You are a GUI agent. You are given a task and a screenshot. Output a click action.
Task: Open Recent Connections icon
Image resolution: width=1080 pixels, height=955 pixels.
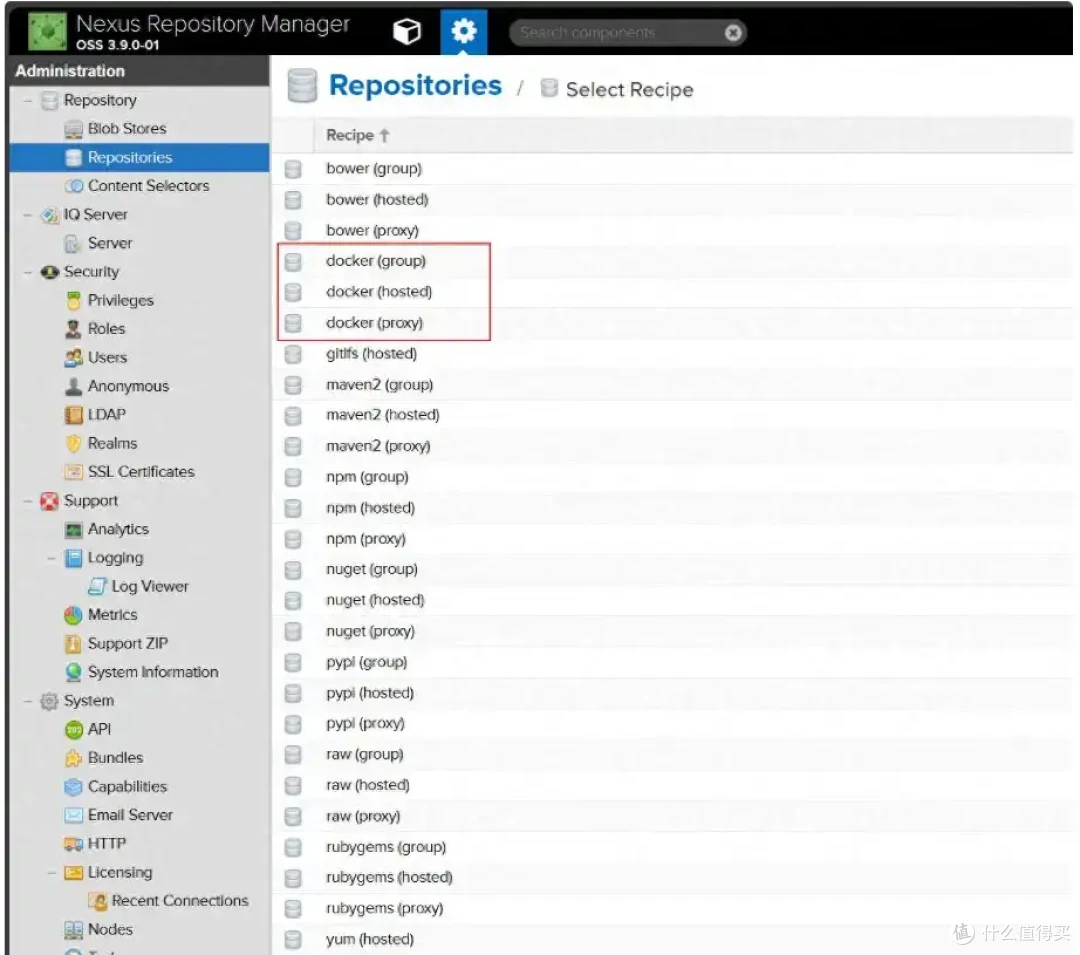(x=97, y=901)
